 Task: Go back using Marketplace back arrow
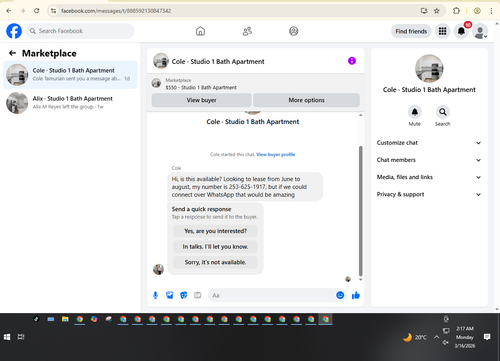(12, 53)
